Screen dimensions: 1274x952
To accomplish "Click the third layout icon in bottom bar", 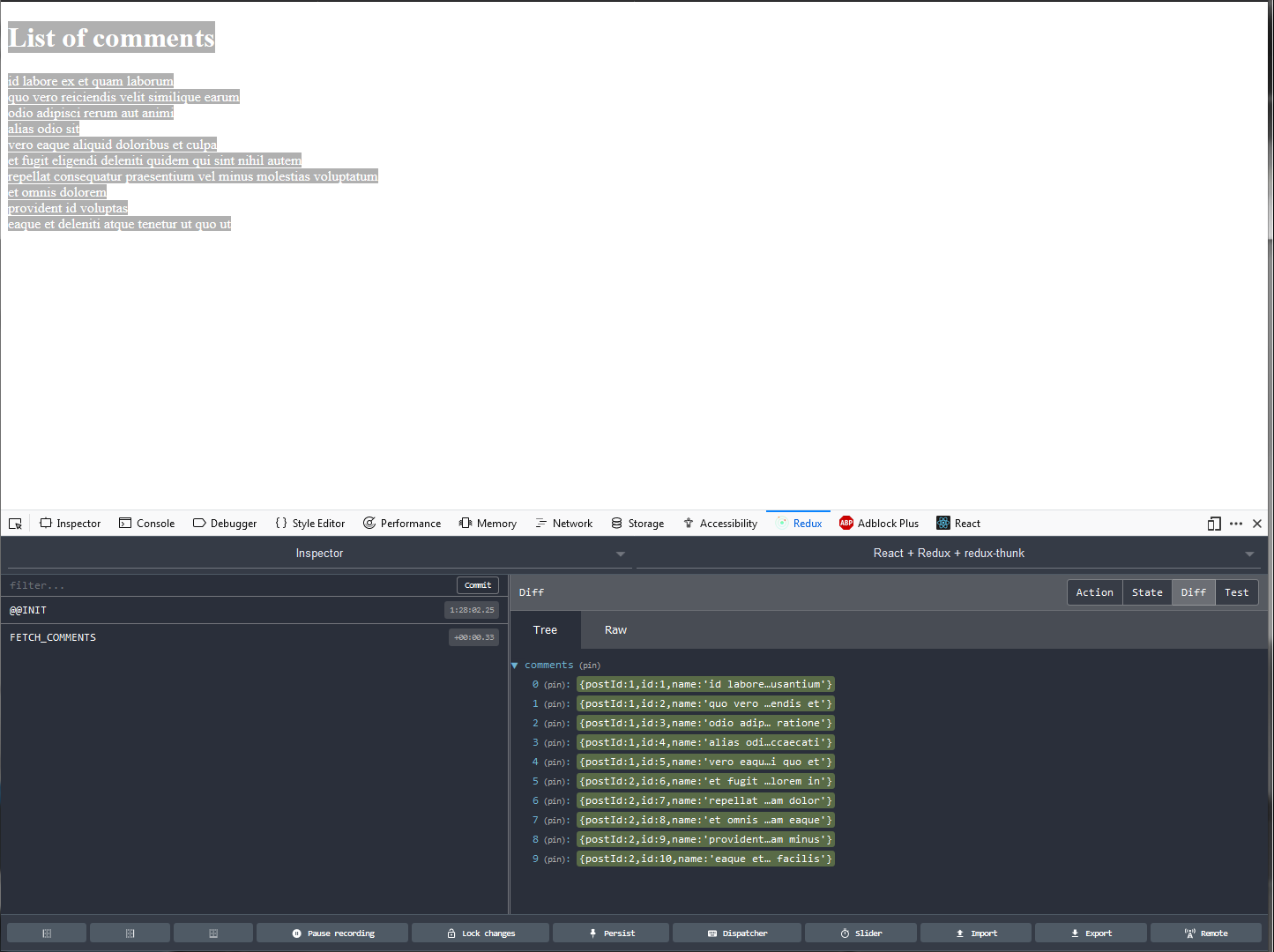I will (213, 933).
